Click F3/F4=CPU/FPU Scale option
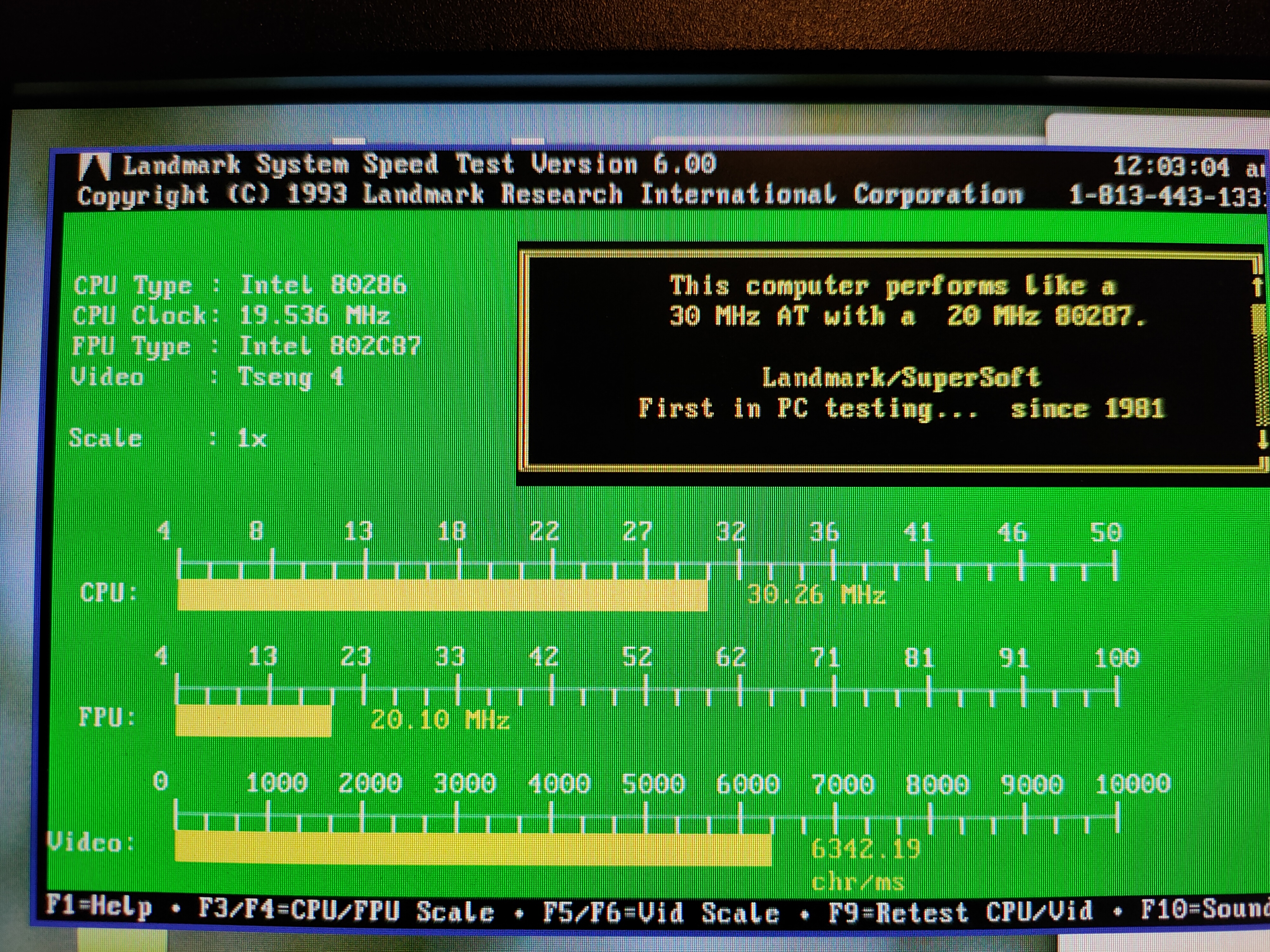This screenshot has width=1270, height=952. click(x=346, y=911)
